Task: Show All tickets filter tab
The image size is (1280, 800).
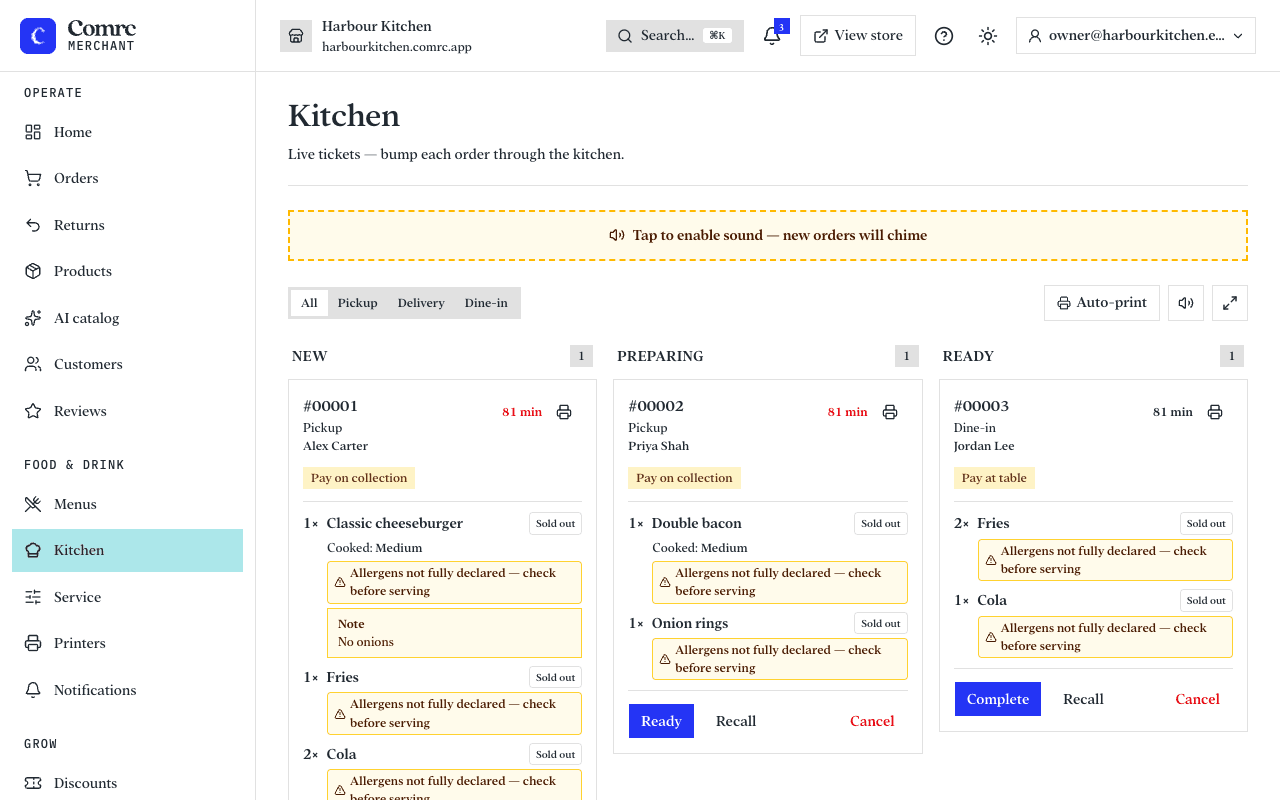Action: (x=309, y=303)
